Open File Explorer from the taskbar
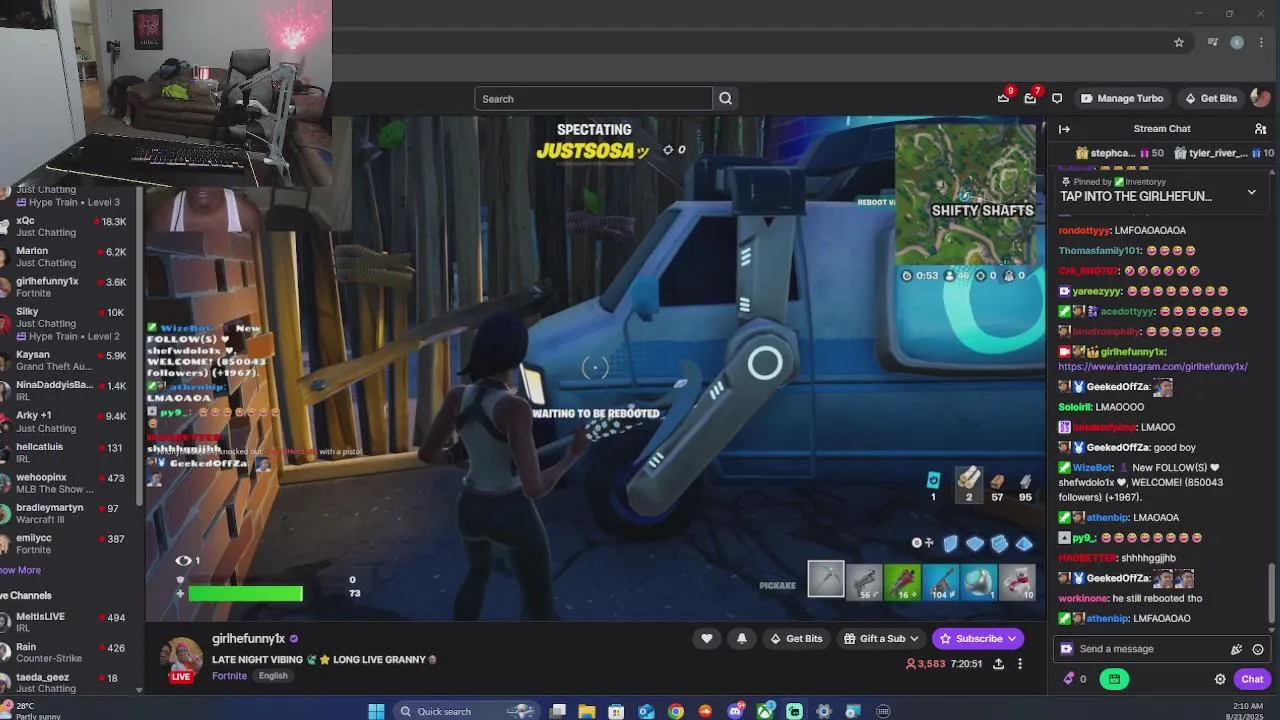 click(x=587, y=711)
